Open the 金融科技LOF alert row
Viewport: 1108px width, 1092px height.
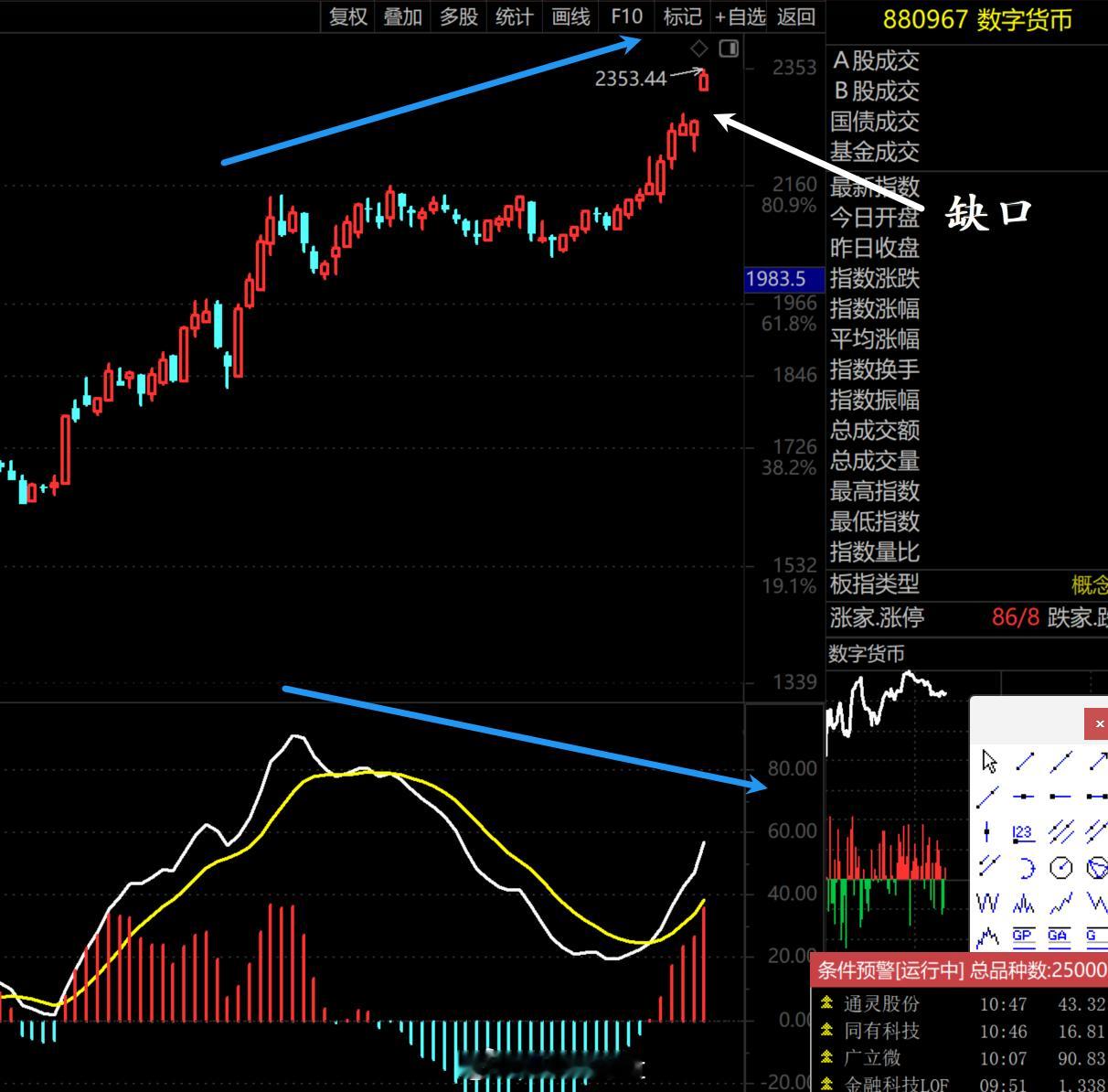(x=959, y=1084)
